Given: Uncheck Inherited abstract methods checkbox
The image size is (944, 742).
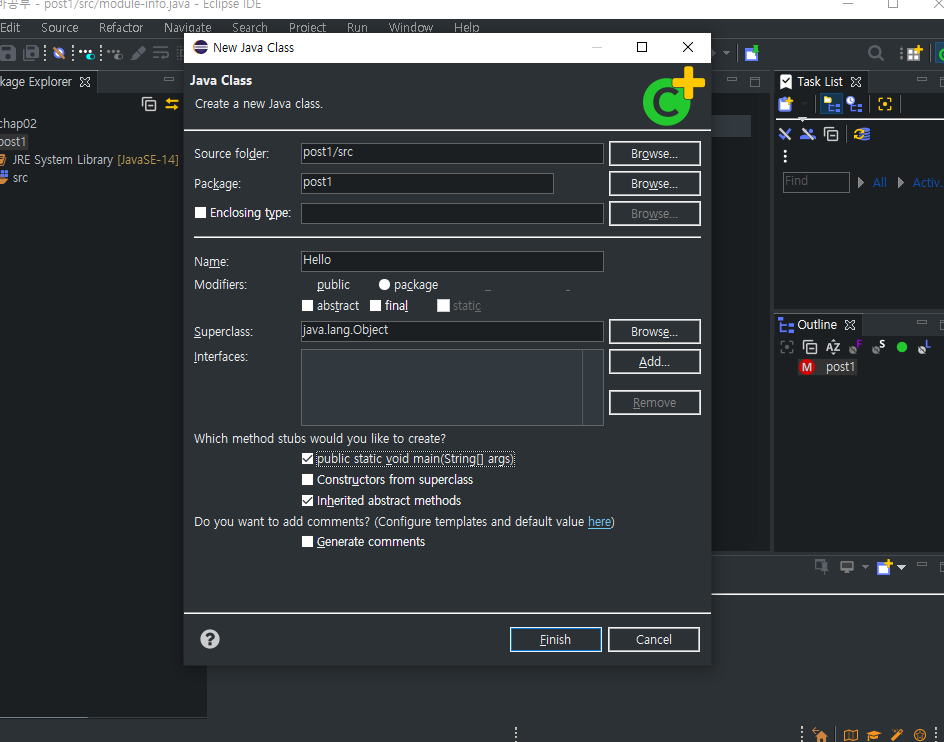Looking at the screenshot, I should click(308, 500).
